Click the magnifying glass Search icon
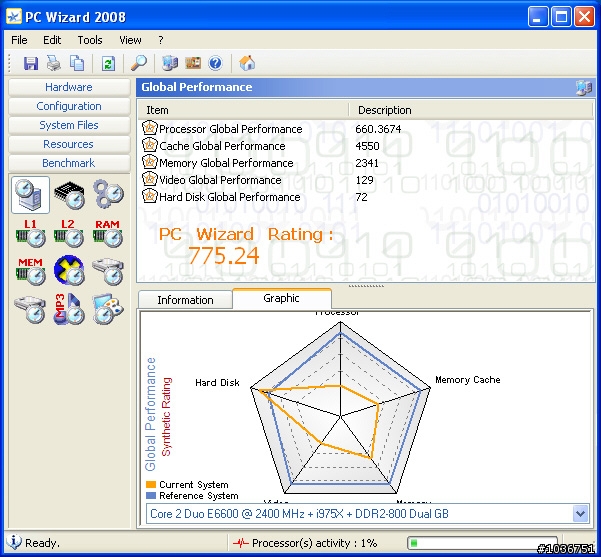The image size is (601, 557). pos(139,63)
